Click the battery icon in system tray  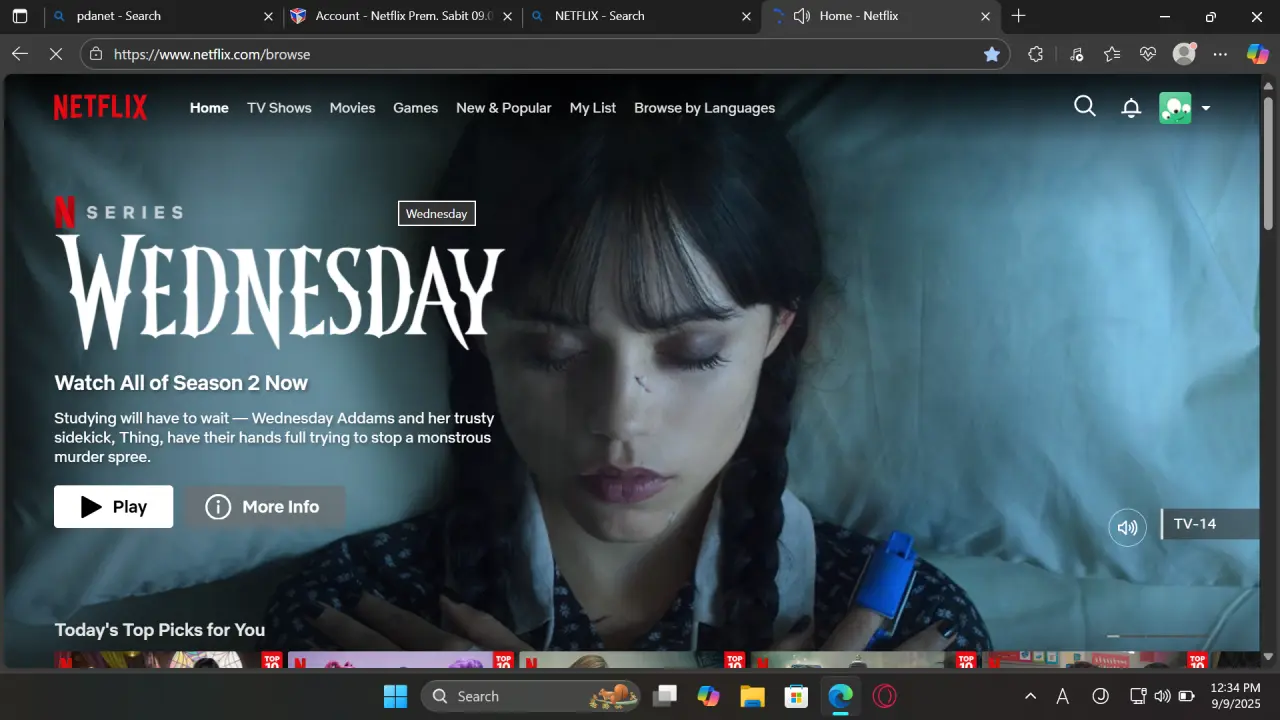tap(1187, 696)
